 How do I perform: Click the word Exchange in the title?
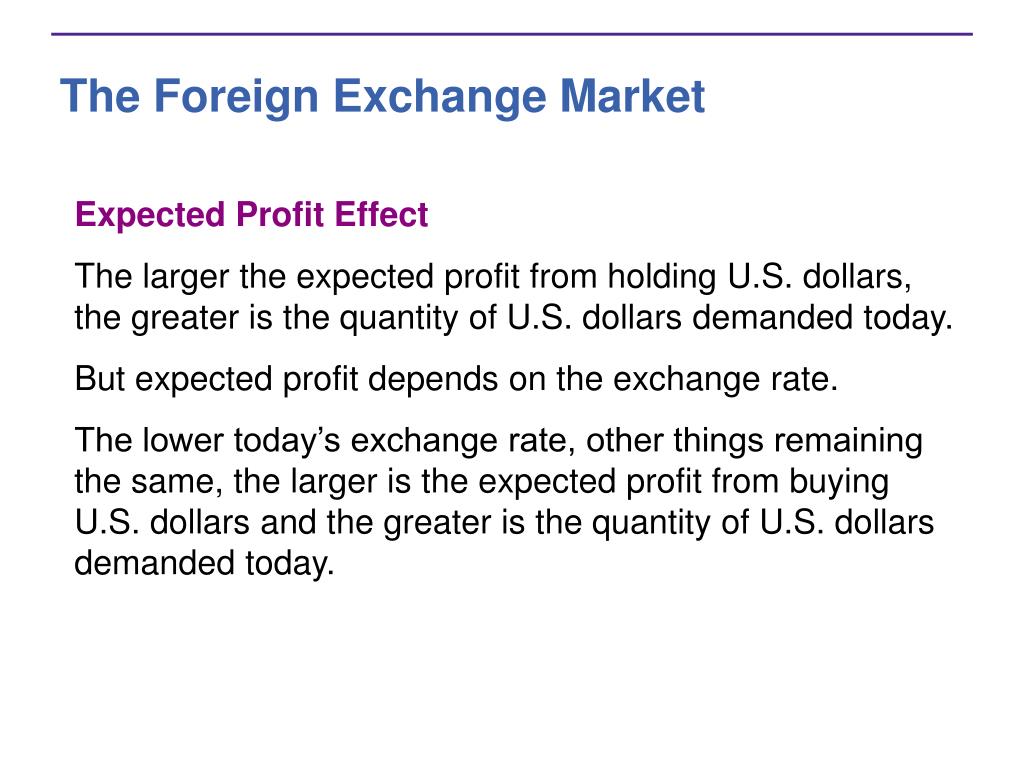click(439, 97)
